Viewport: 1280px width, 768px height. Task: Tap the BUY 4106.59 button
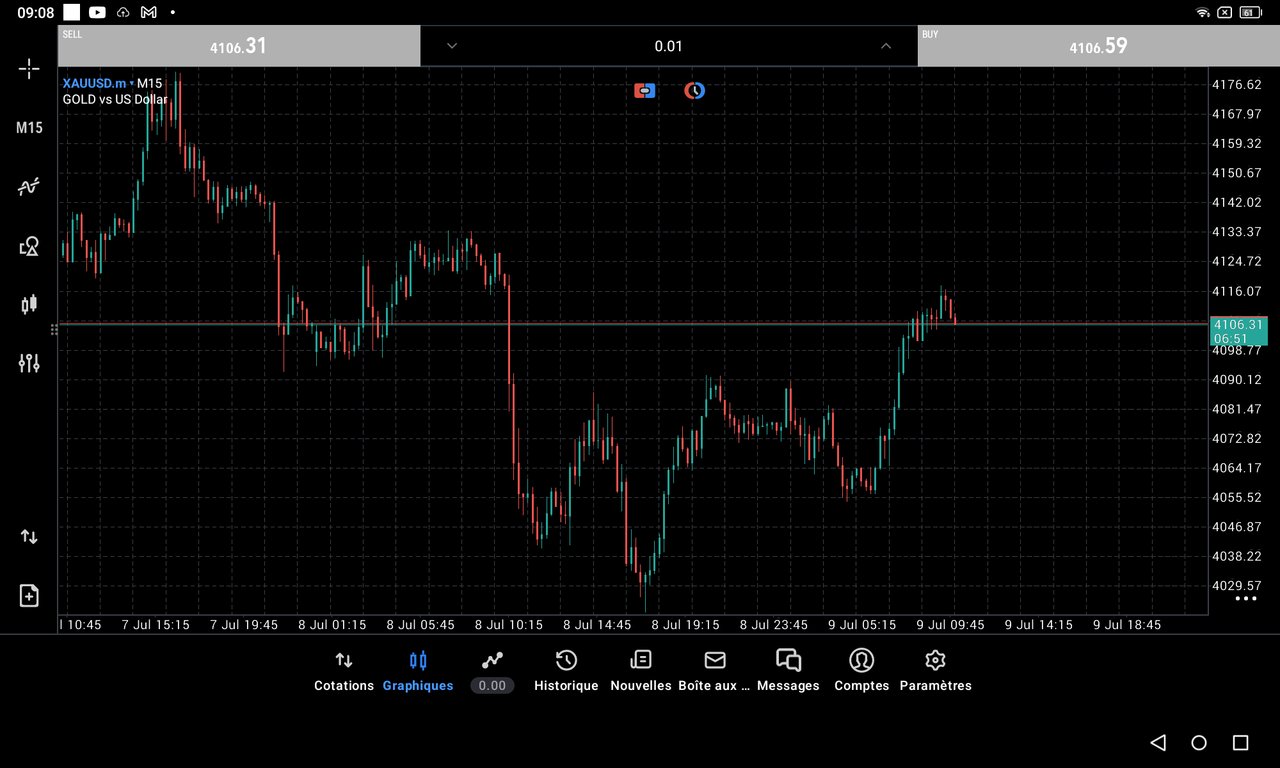click(x=1097, y=46)
